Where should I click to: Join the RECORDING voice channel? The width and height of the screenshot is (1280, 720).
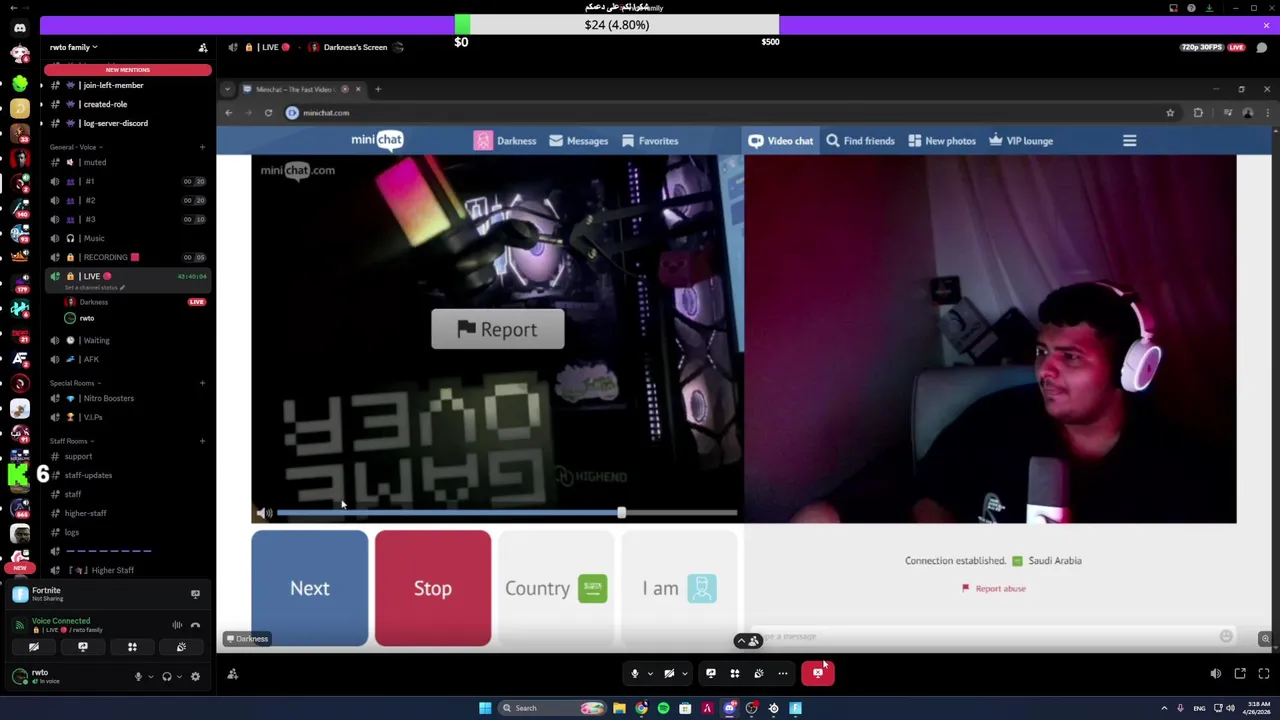pos(107,257)
